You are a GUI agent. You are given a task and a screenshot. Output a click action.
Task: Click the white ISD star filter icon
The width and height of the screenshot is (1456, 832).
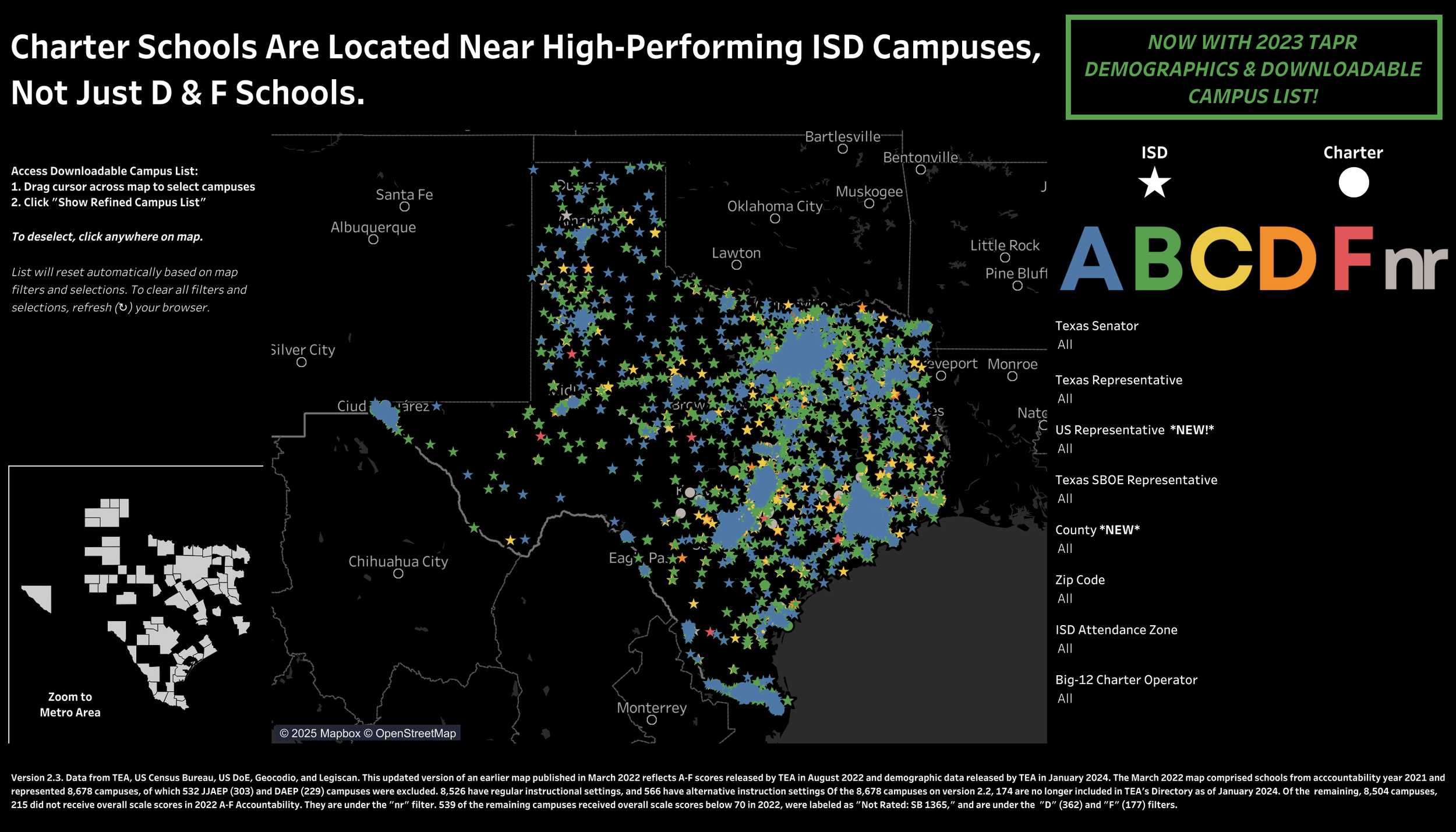point(1154,183)
